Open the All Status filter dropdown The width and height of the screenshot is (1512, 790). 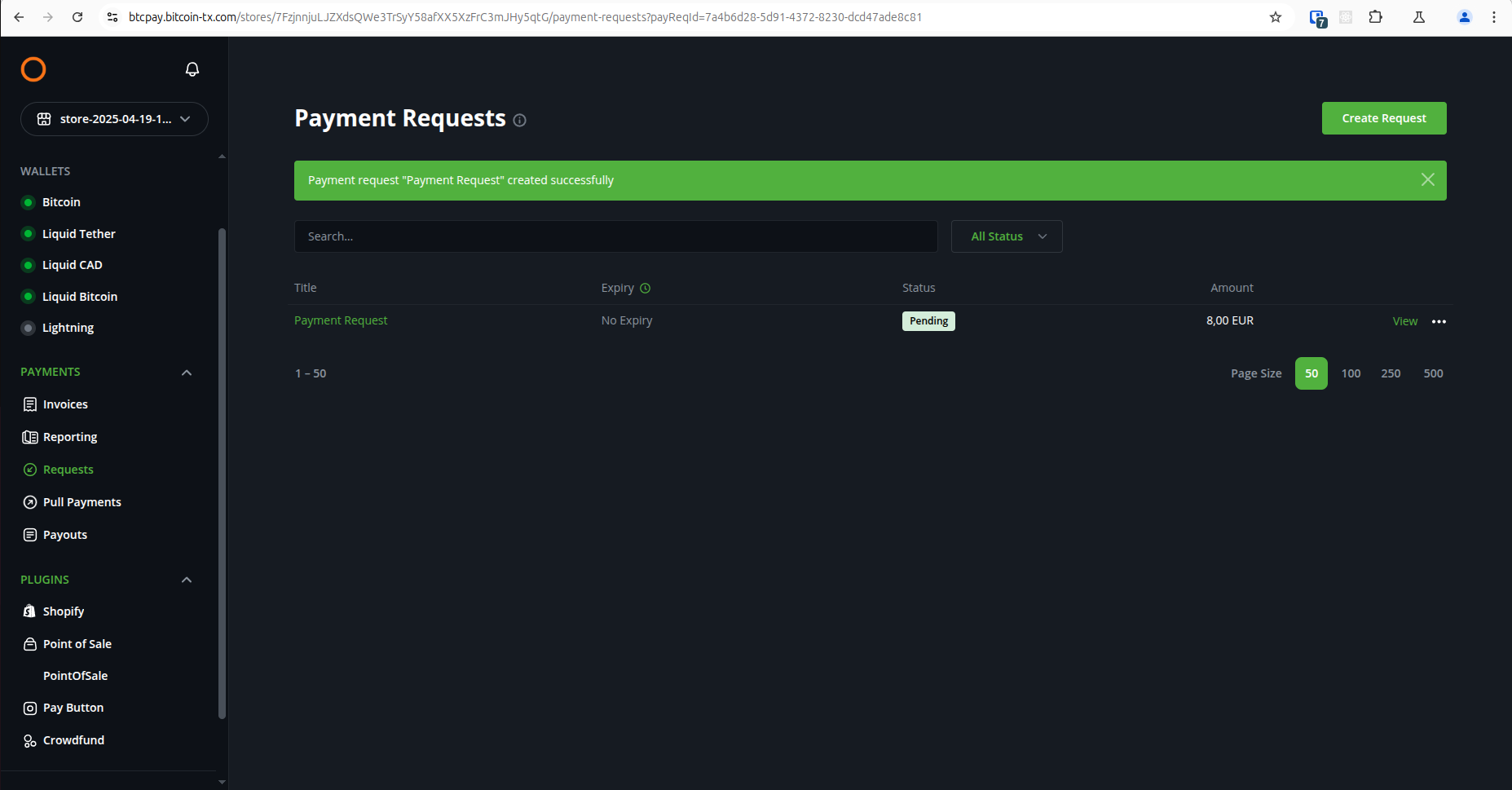click(1007, 236)
